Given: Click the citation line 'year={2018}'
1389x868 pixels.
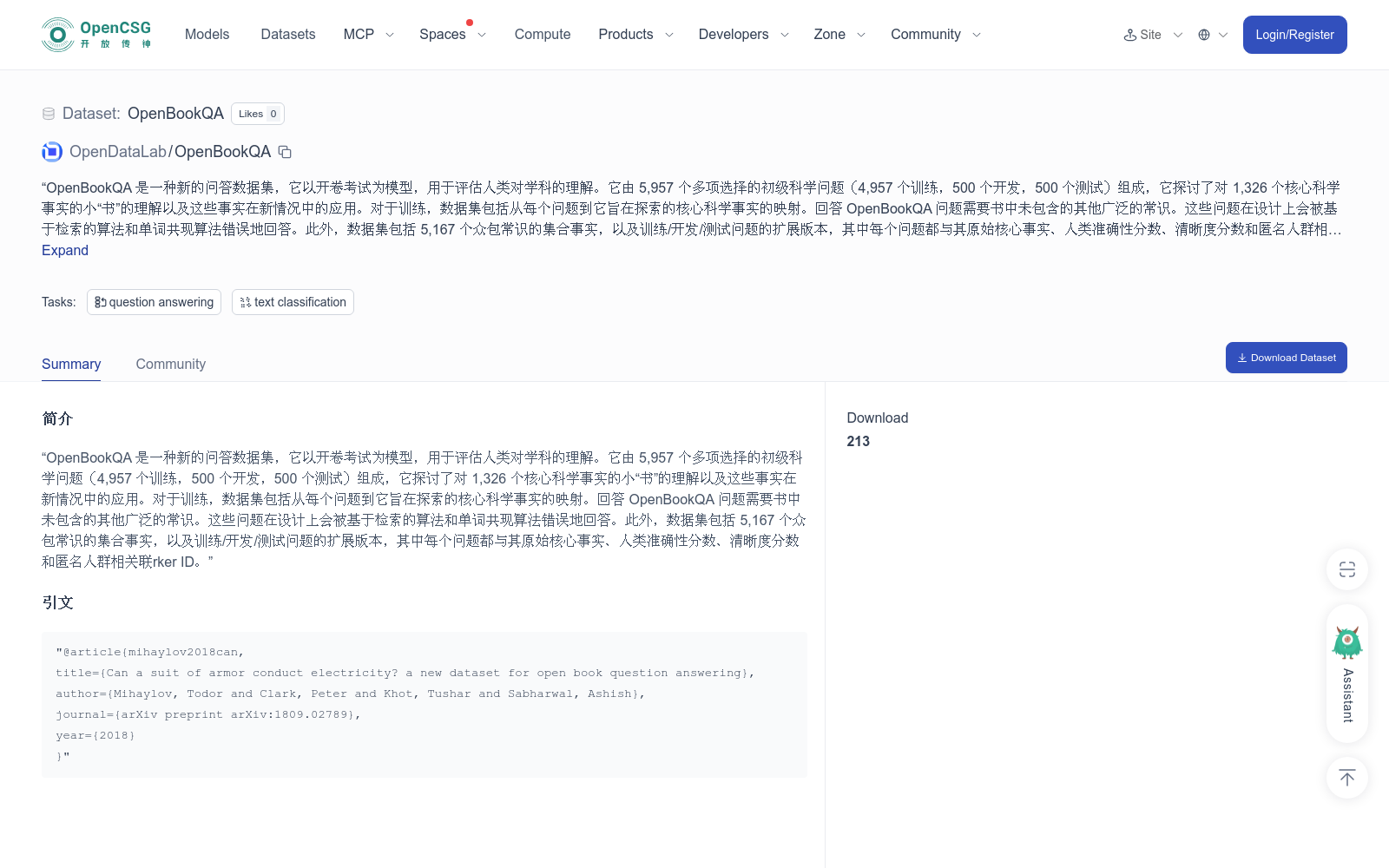Looking at the screenshot, I should (x=95, y=735).
